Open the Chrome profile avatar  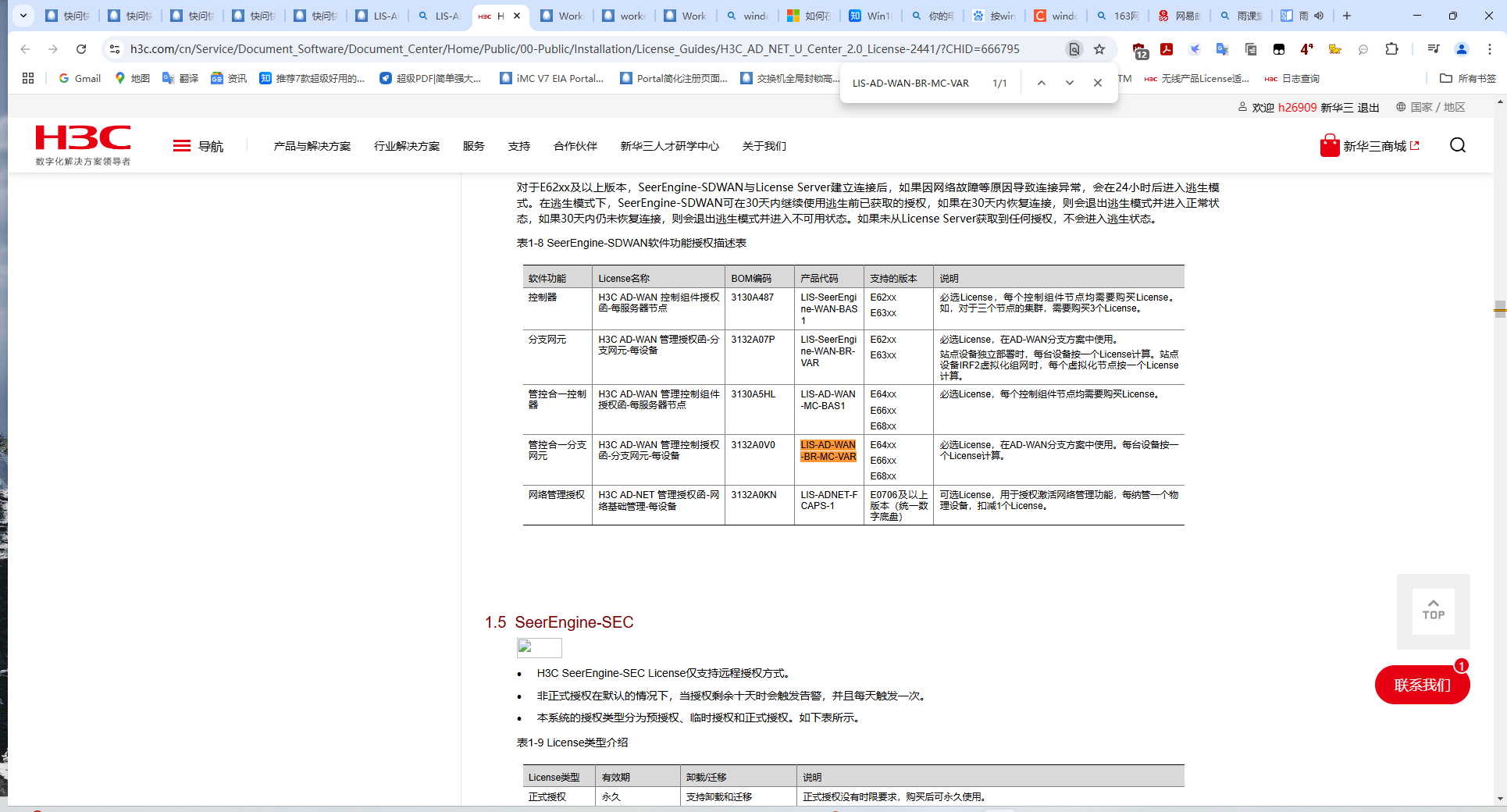[x=1462, y=49]
